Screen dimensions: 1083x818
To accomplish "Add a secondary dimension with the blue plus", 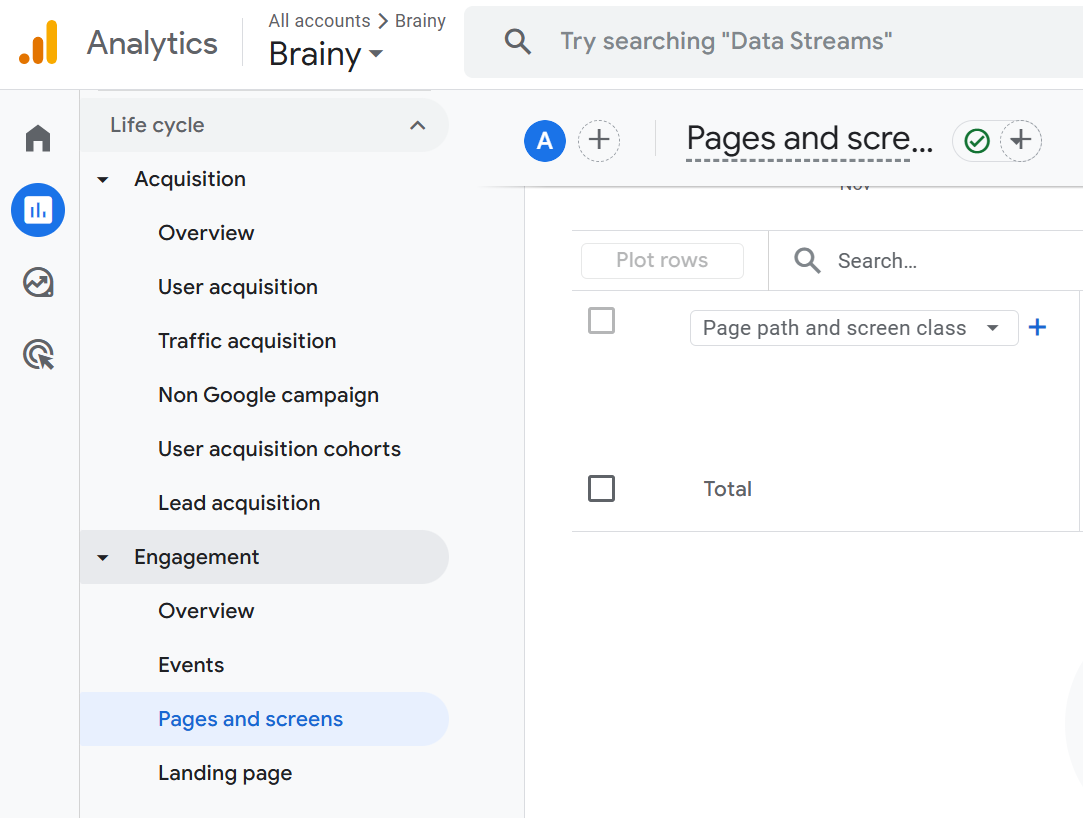I will [1037, 327].
